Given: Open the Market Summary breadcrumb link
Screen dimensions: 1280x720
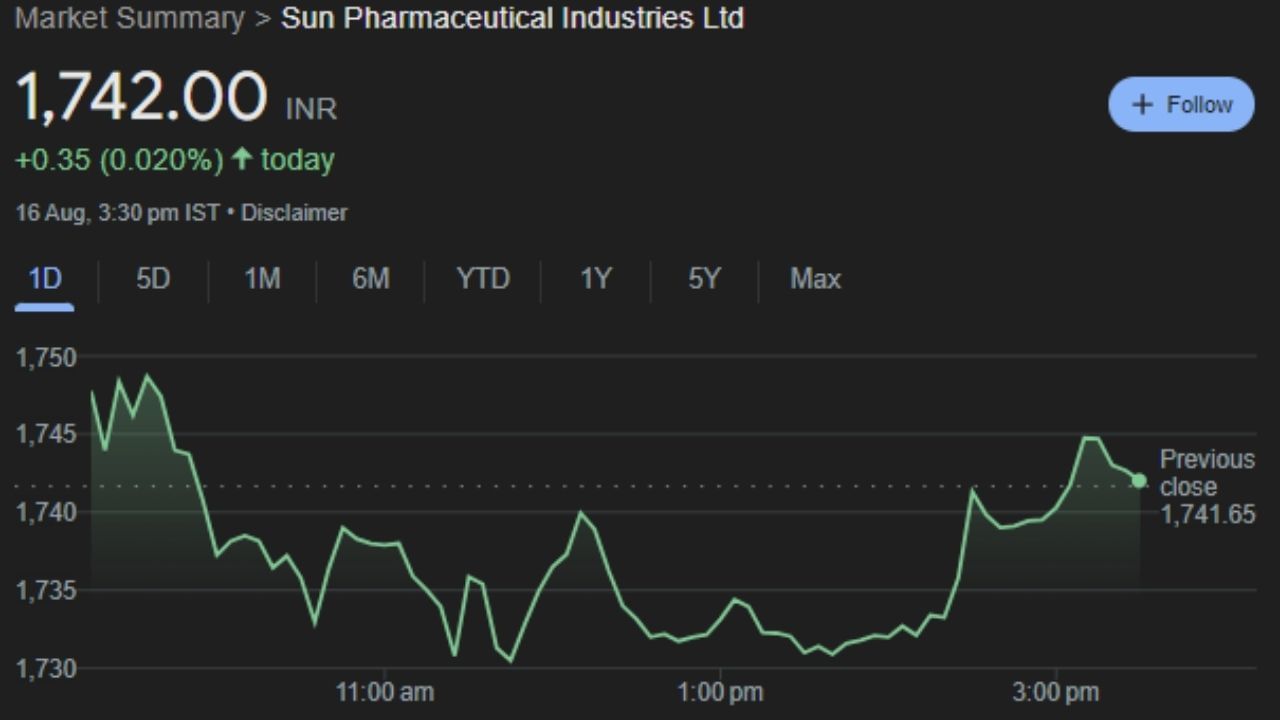Looking at the screenshot, I should [130, 18].
